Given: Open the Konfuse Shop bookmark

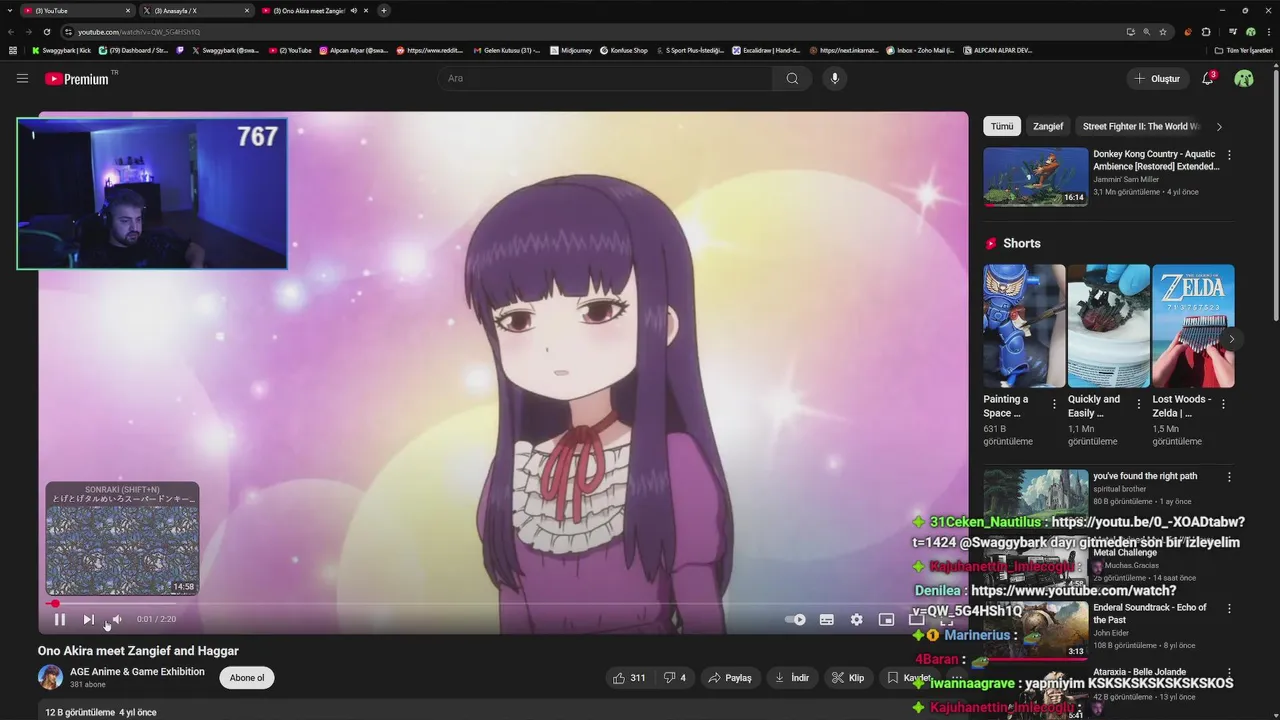Looking at the screenshot, I should (x=624, y=50).
